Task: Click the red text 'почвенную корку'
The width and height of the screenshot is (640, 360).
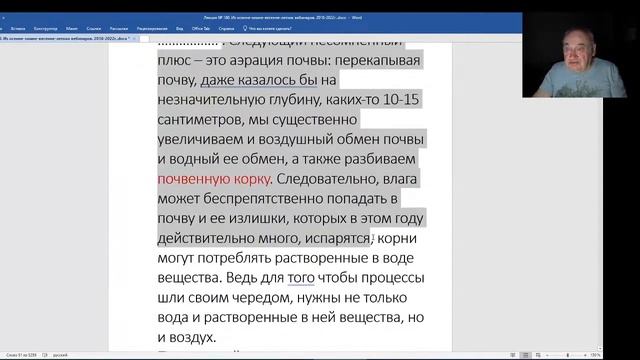Action: (214, 179)
